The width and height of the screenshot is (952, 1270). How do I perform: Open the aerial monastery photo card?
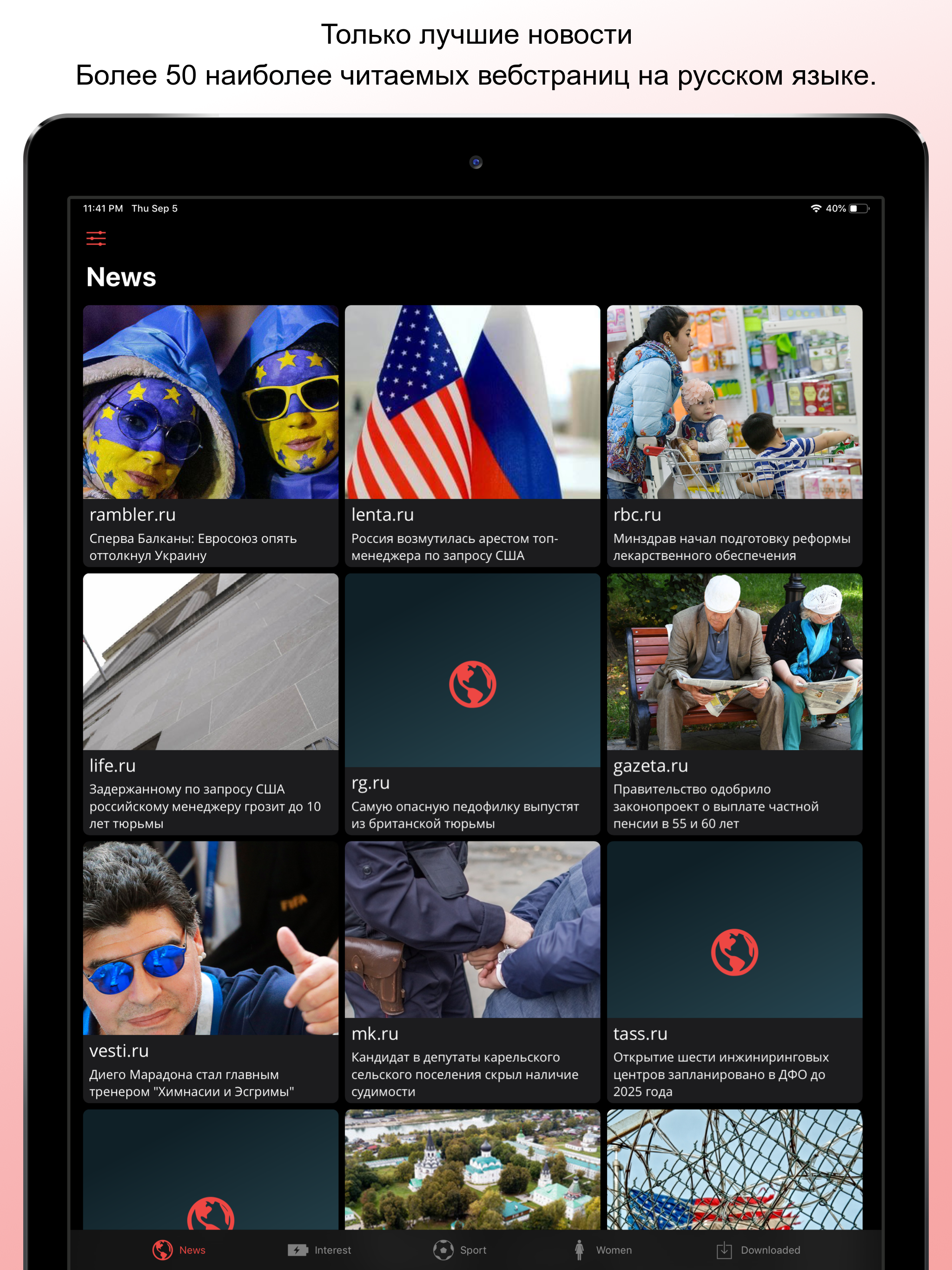[x=473, y=1169]
